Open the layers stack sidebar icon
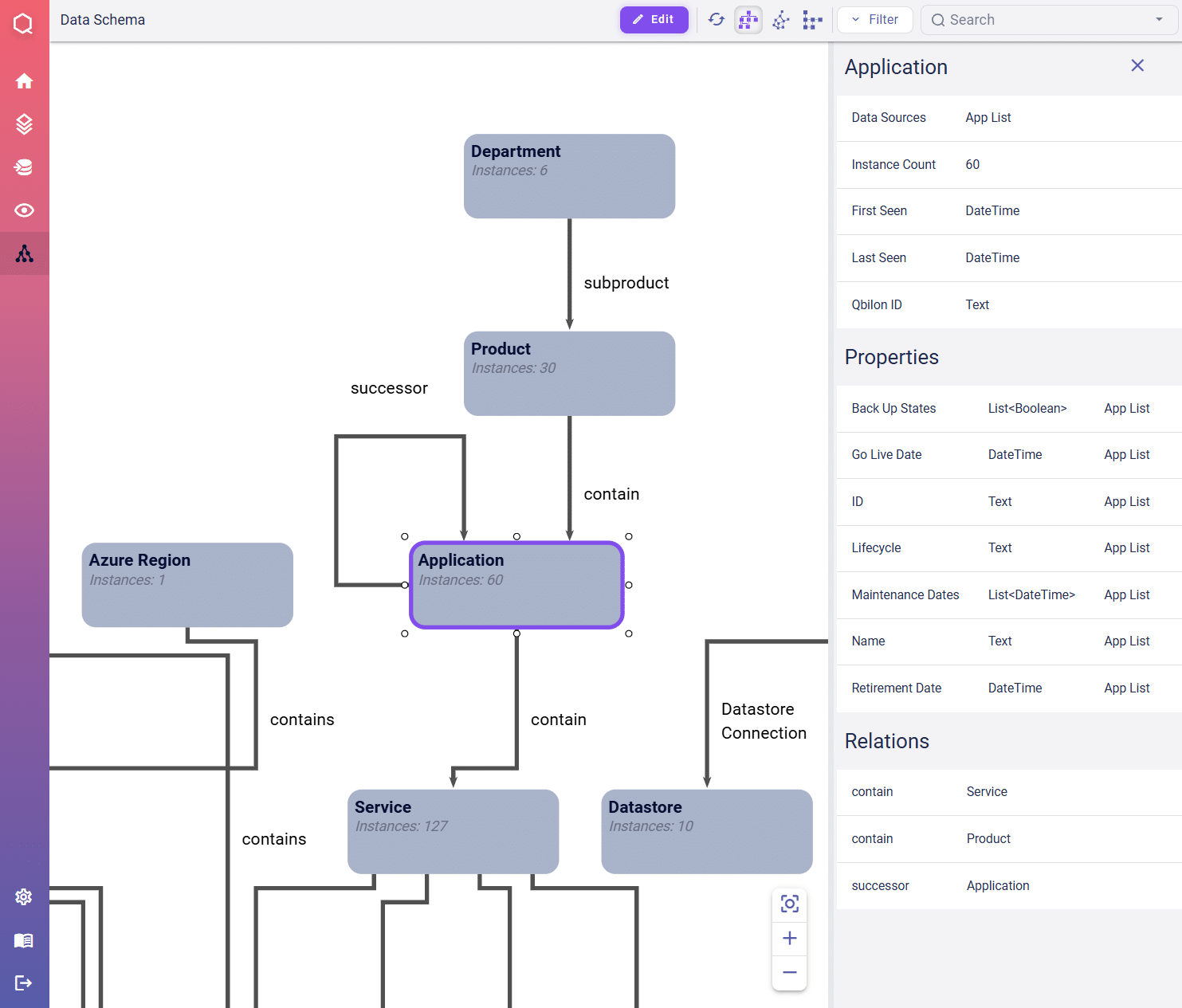 24,124
